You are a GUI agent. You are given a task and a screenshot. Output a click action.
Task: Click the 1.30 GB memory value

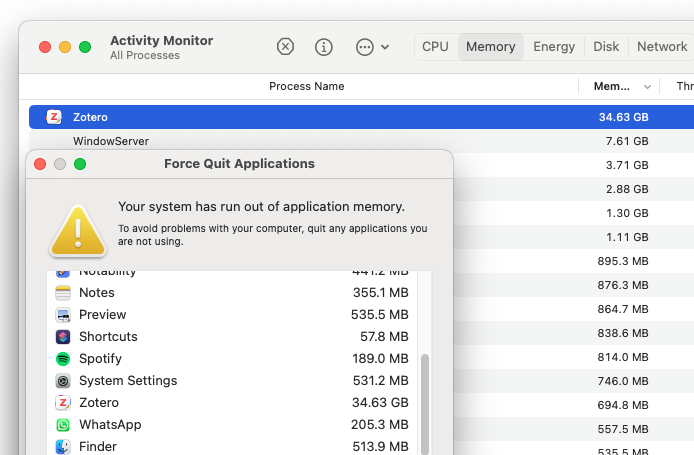[627, 213]
